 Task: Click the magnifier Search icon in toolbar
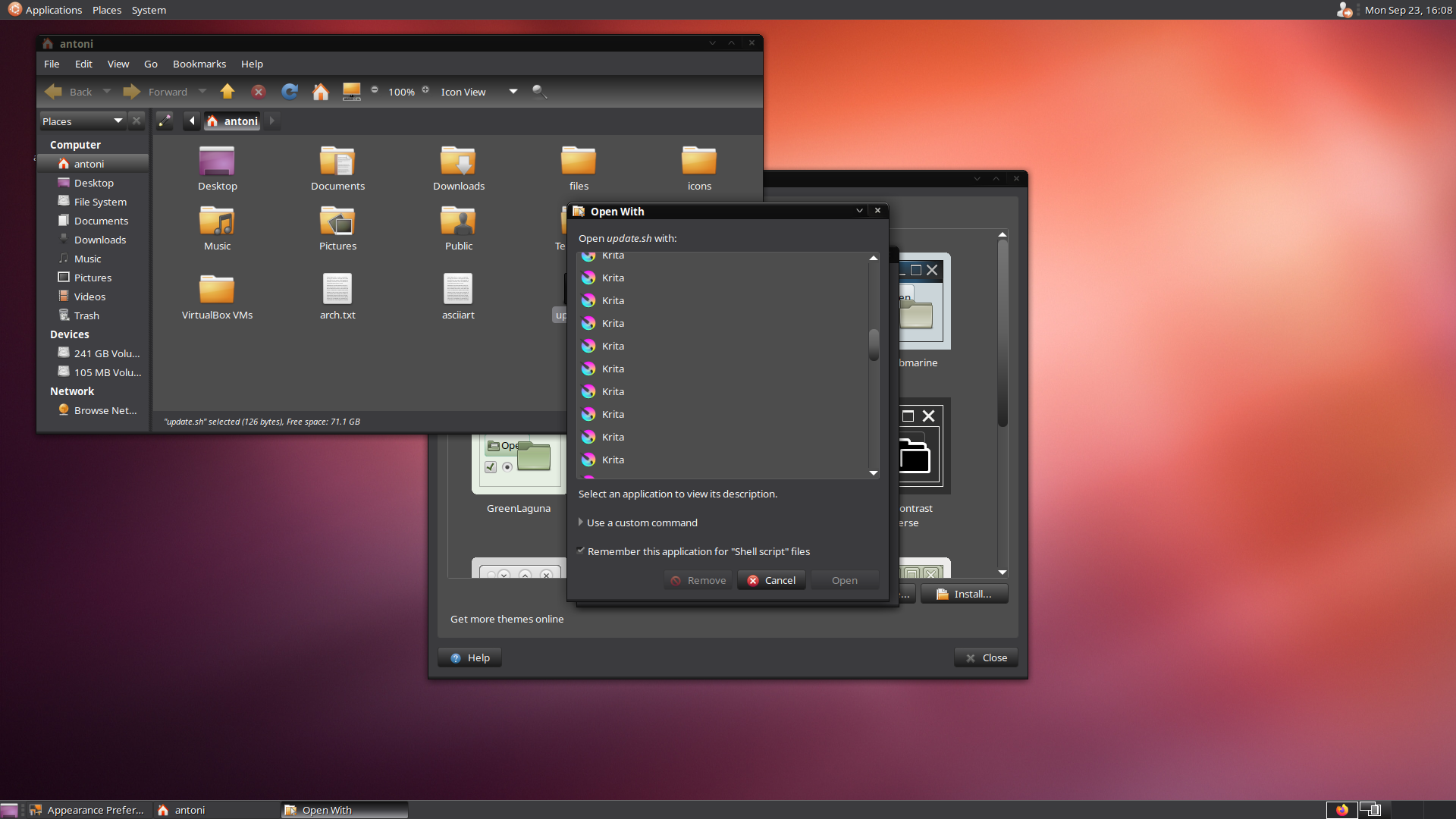[x=539, y=92]
